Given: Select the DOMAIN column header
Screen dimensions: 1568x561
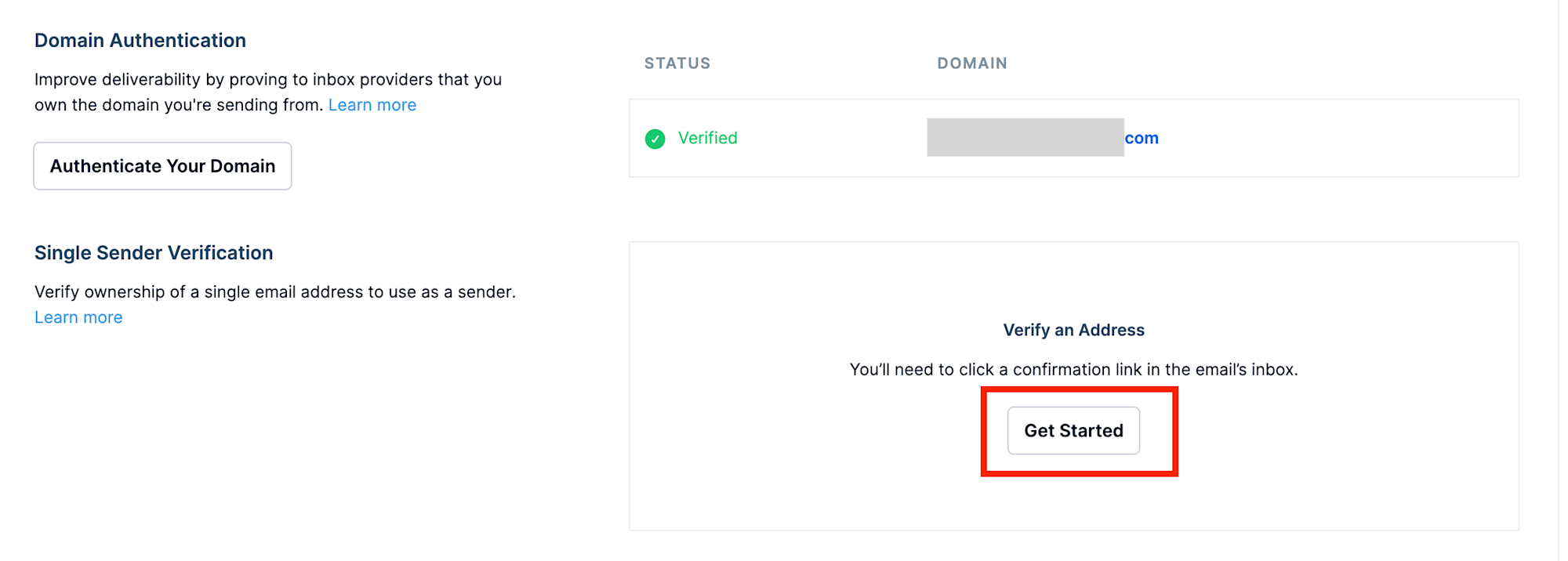Looking at the screenshot, I should point(971,63).
